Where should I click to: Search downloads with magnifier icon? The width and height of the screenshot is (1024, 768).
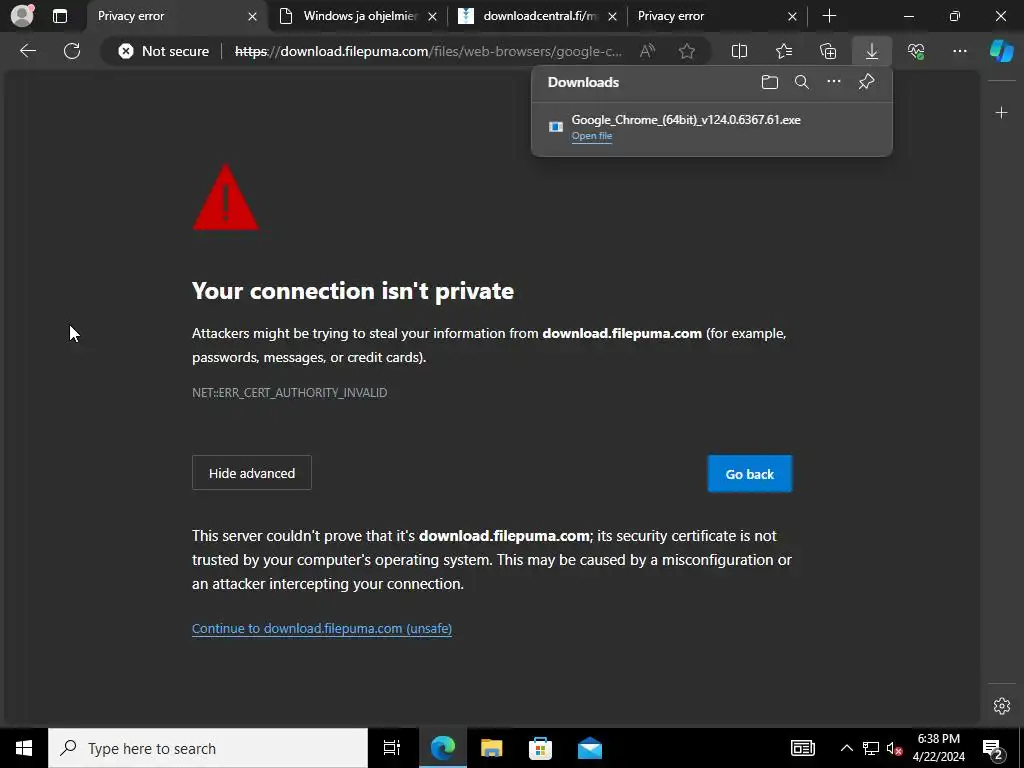[802, 82]
